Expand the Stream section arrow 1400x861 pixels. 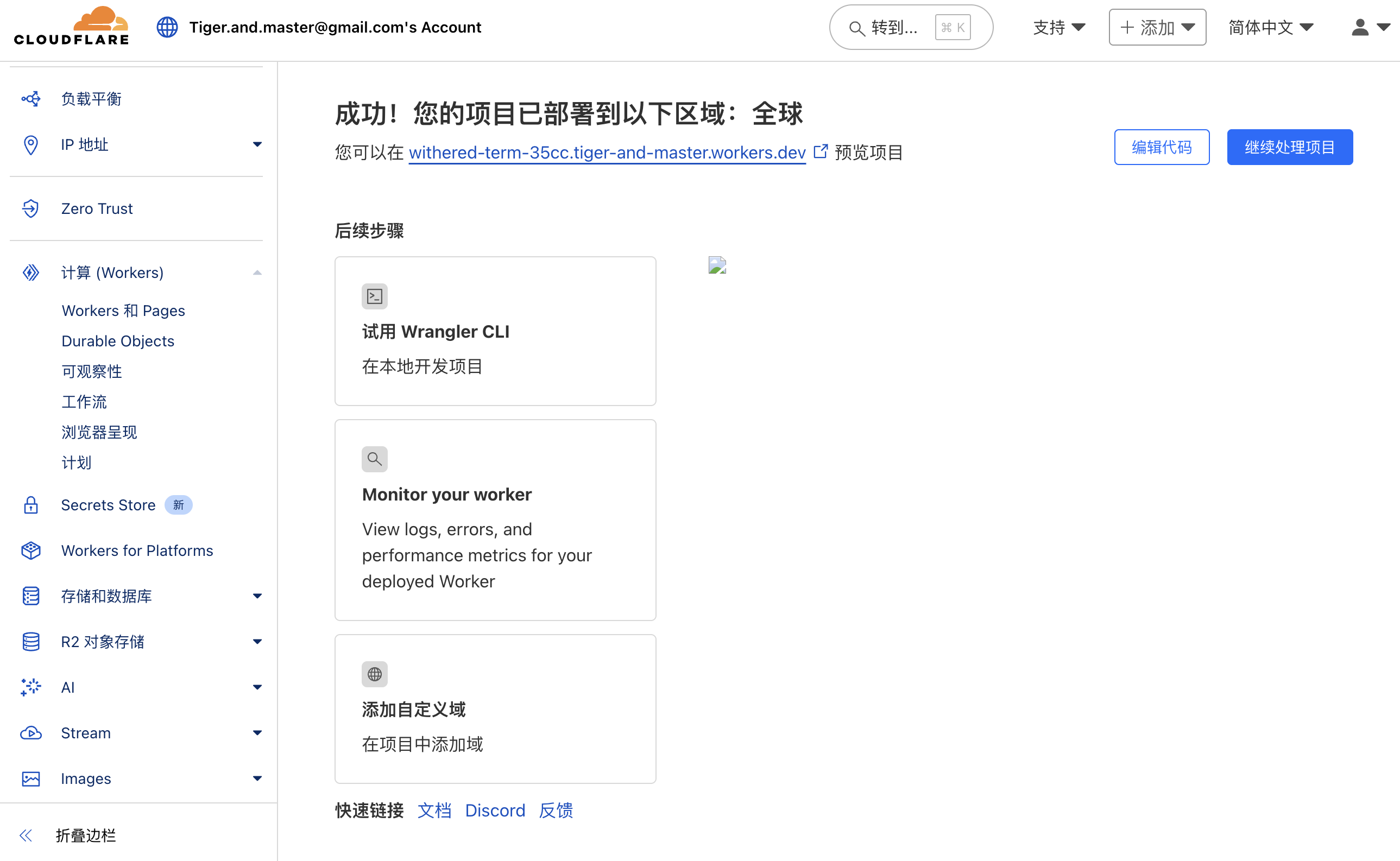click(257, 733)
